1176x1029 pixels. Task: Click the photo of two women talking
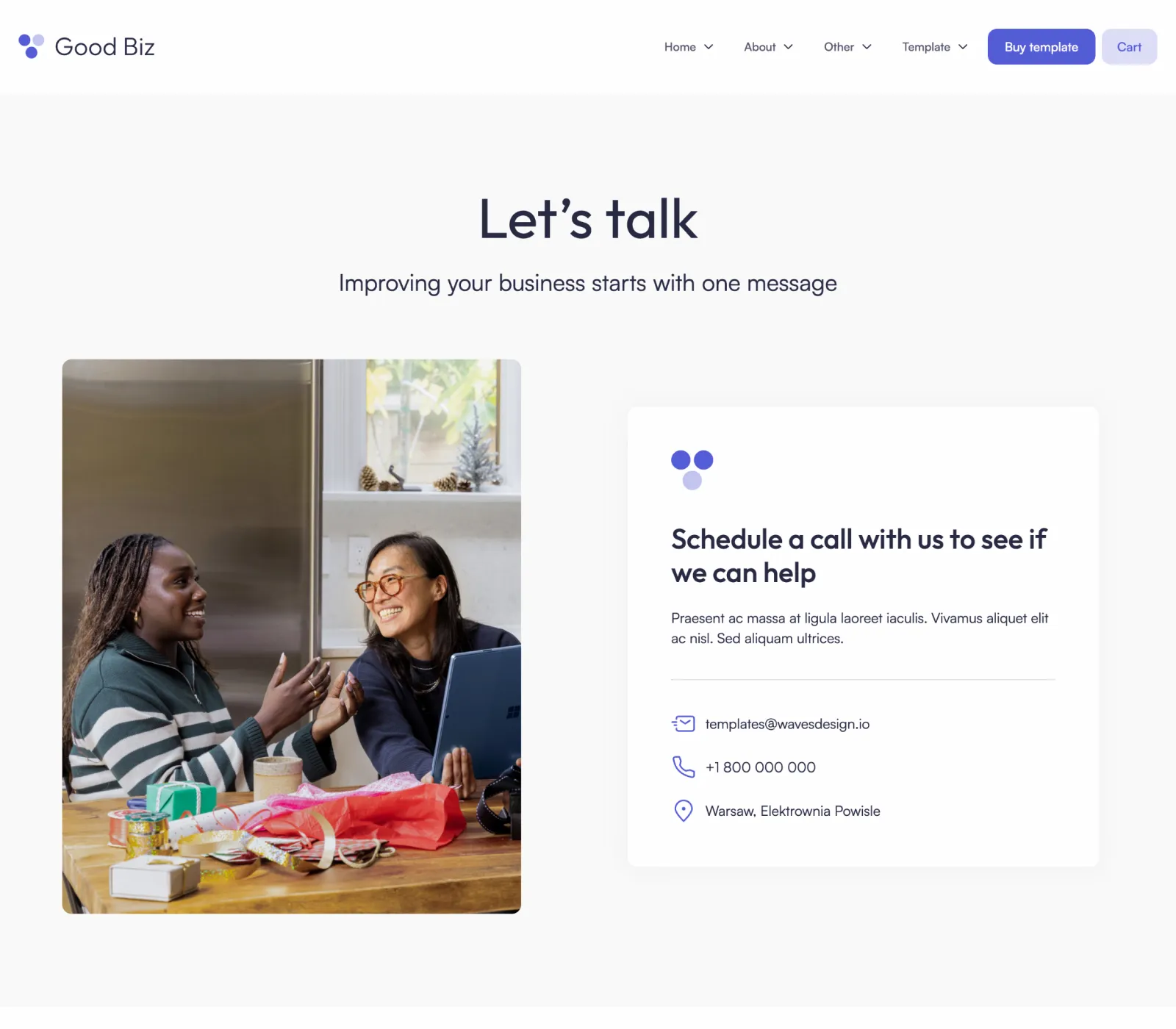point(292,637)
